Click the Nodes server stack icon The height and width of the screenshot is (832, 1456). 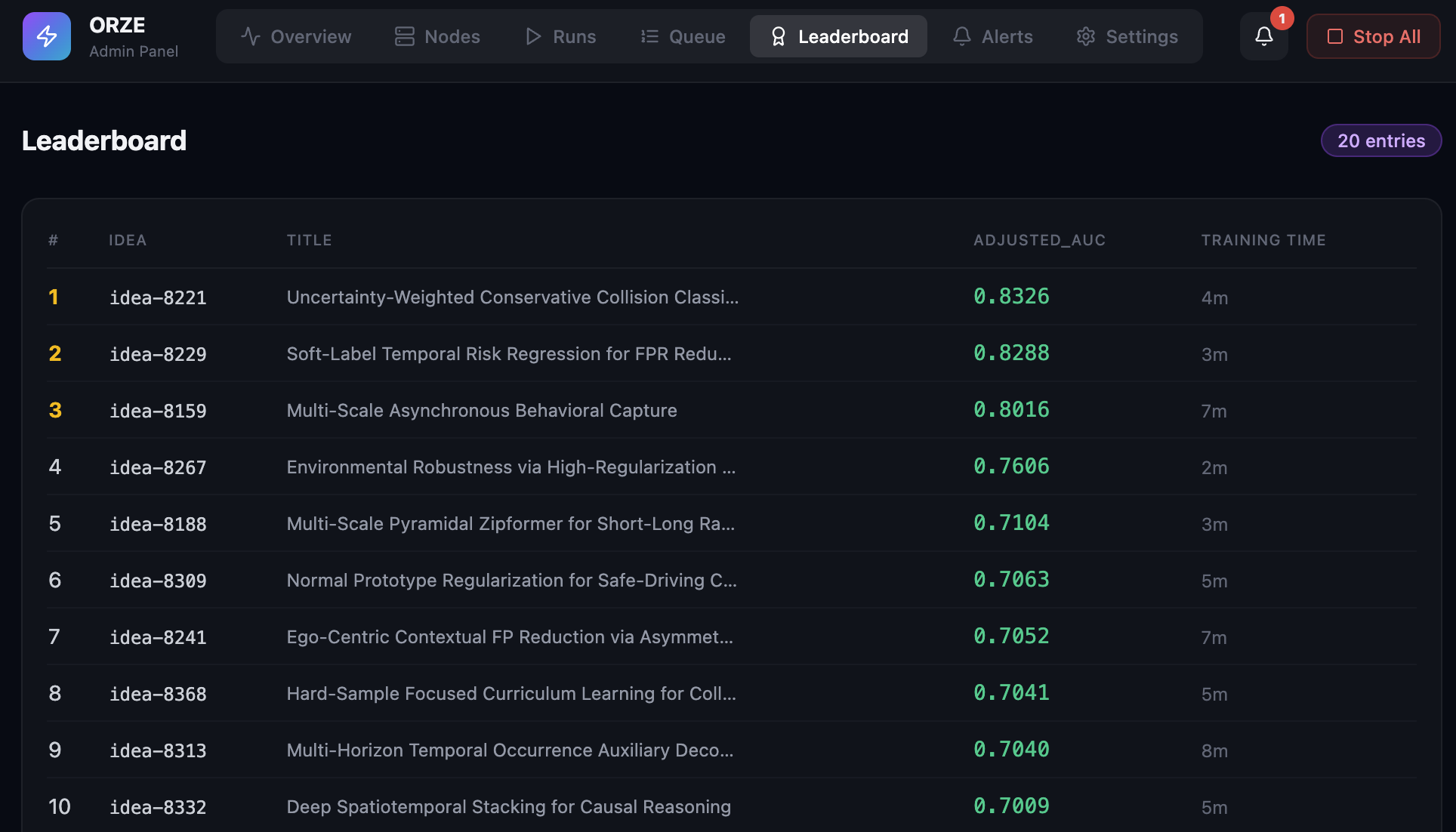pyautogui.click(x=403, y=35)
